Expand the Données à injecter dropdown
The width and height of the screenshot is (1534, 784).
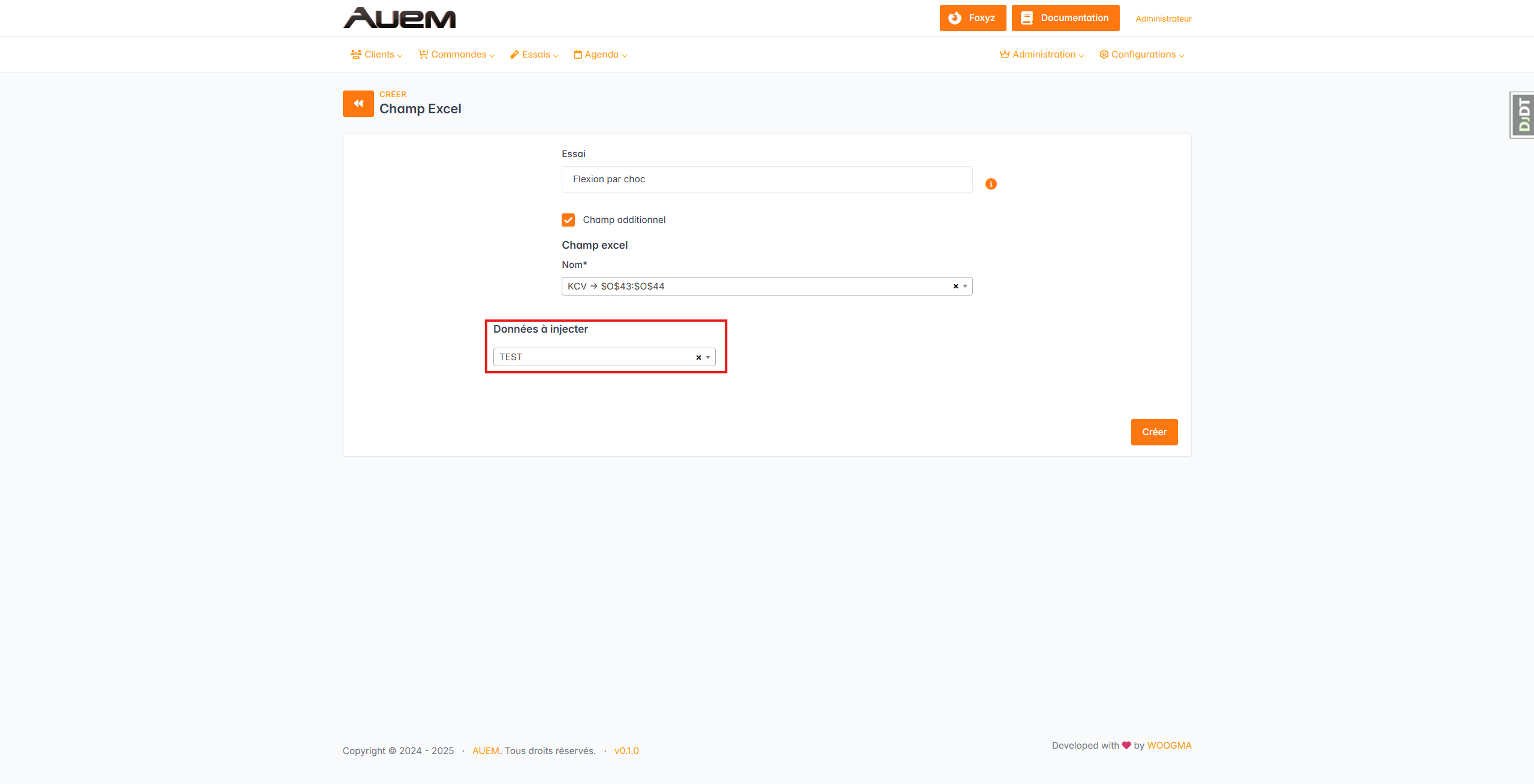pos(708,358)
